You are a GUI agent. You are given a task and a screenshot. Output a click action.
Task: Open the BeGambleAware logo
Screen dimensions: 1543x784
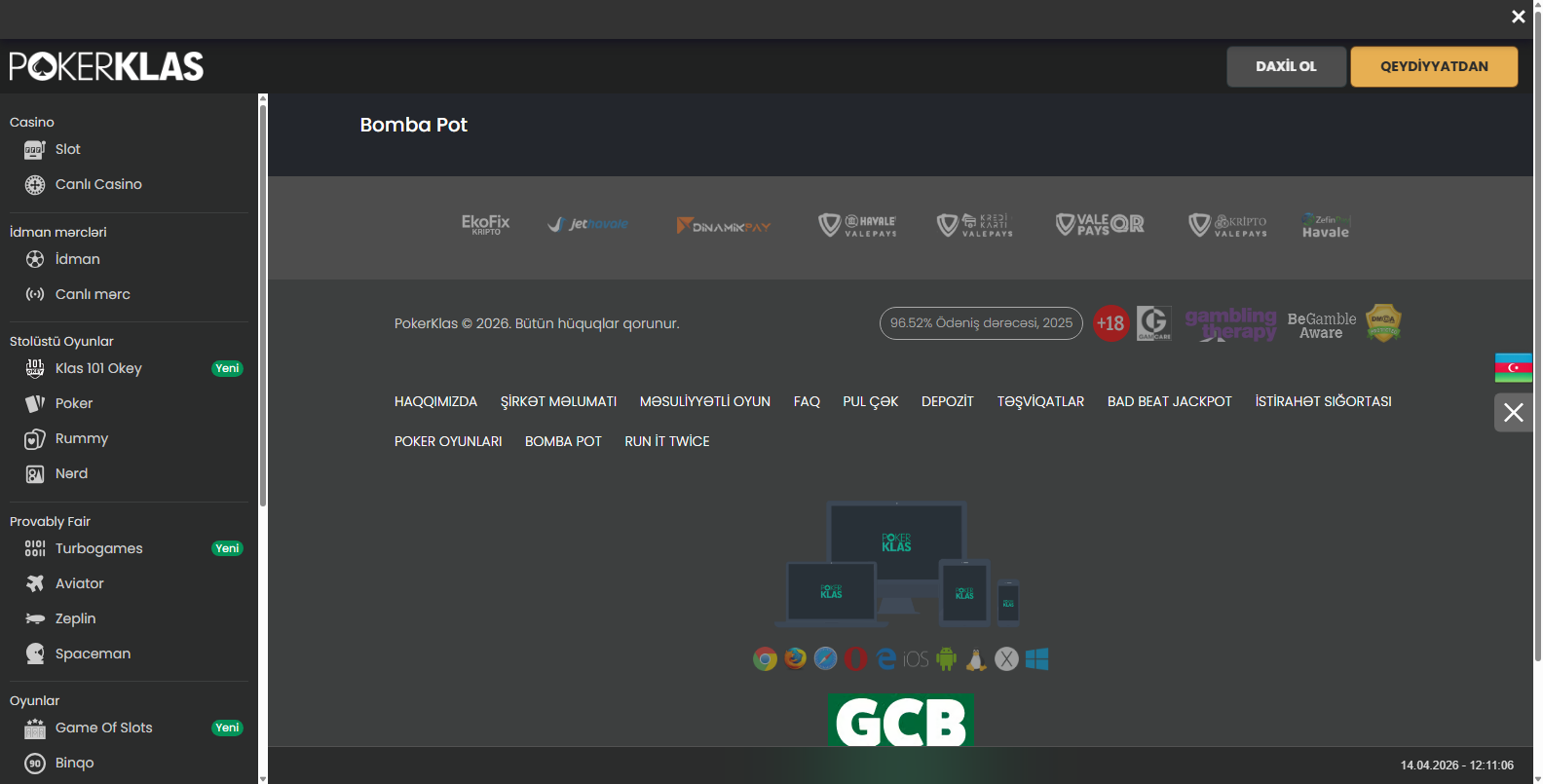coord(1322,325)
